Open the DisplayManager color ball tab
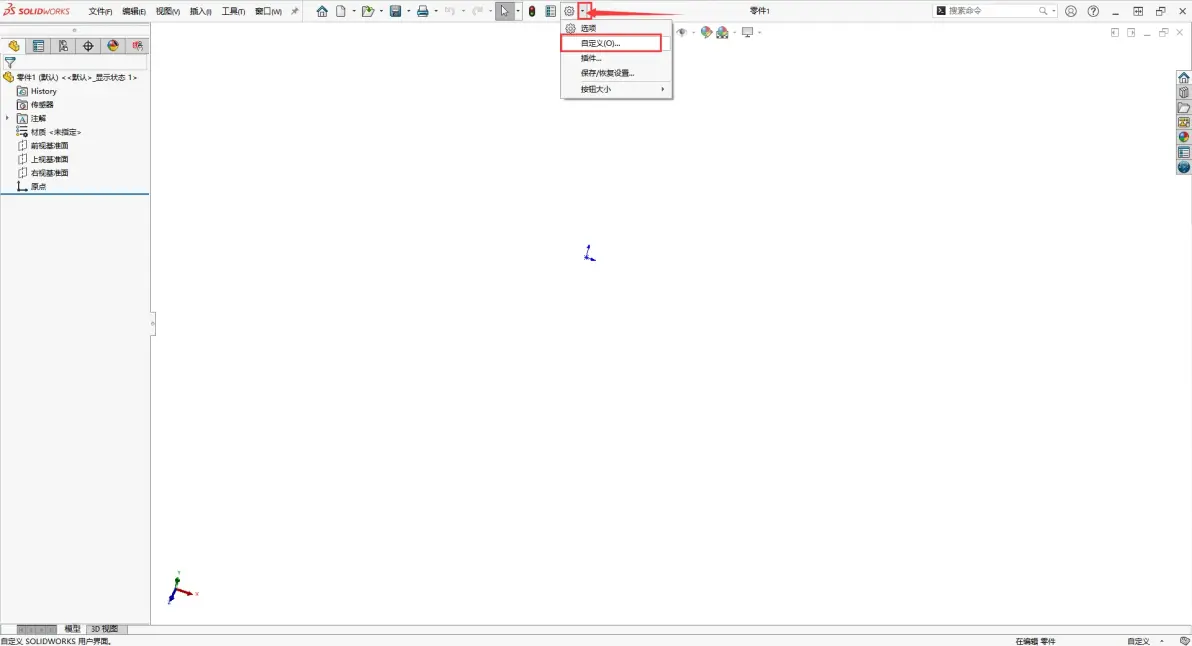This screenshot has height=646, width=1192. point(113,46)
